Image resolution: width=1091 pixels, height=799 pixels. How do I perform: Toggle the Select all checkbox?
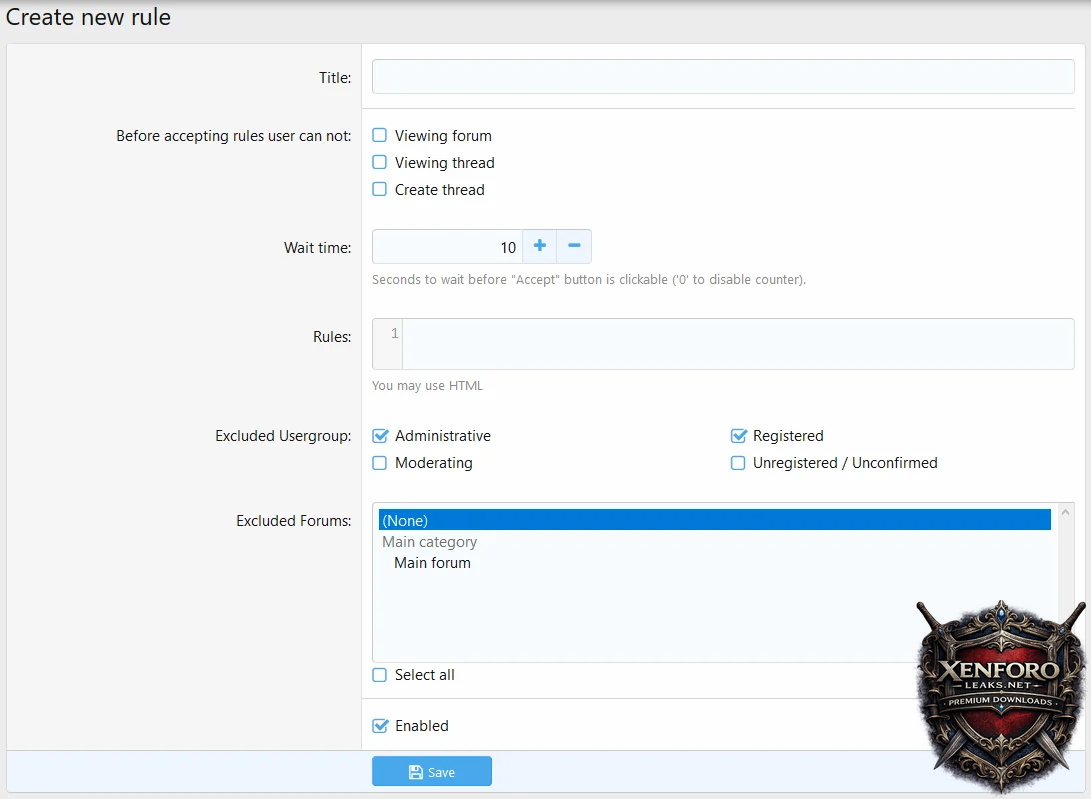pos(380,675)
